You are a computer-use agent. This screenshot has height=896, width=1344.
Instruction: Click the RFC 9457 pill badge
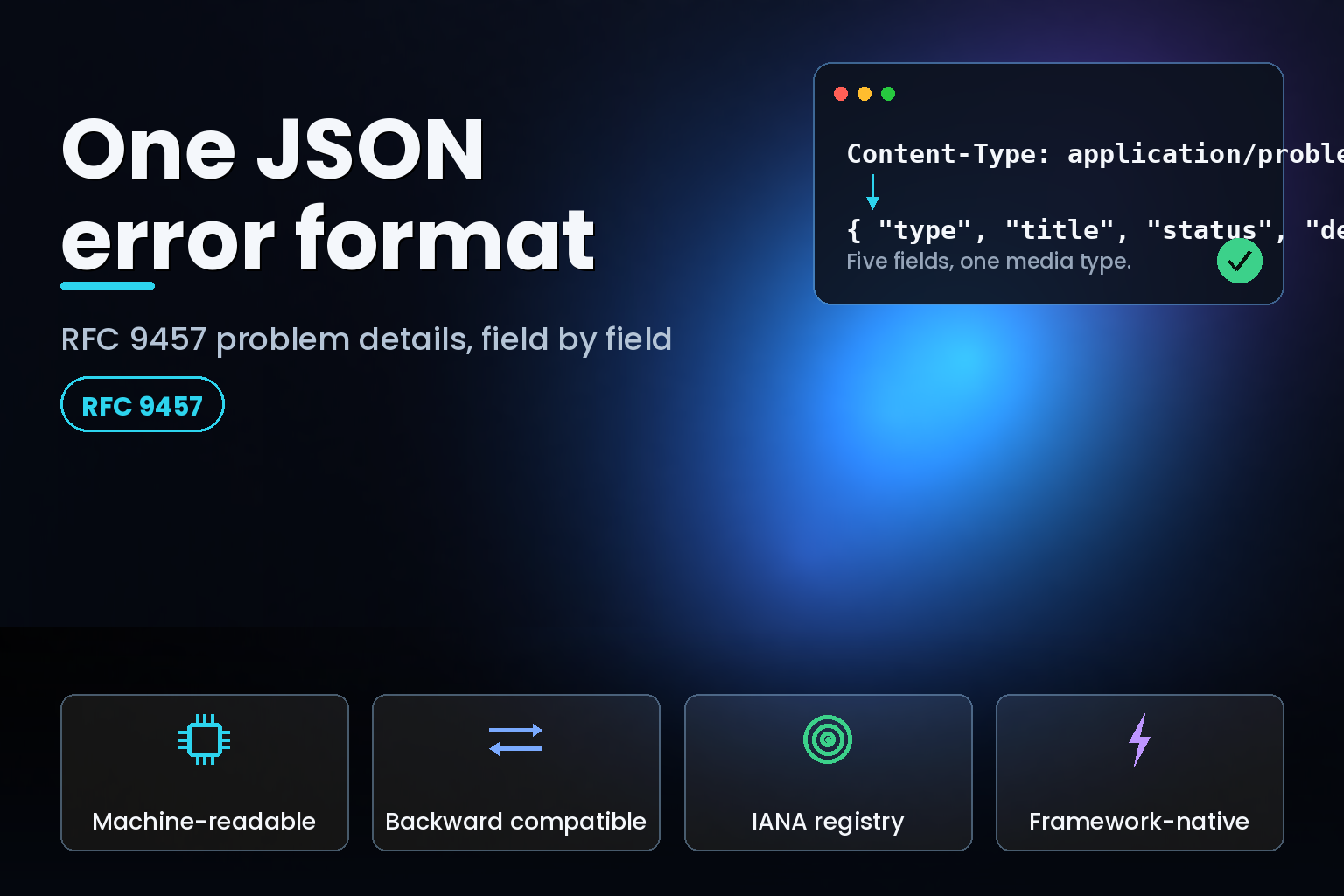point(143,404)
